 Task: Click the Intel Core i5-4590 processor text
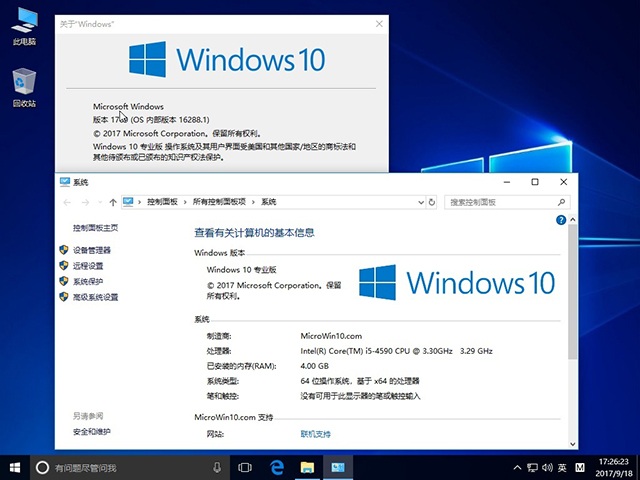(x=396, y=351)
